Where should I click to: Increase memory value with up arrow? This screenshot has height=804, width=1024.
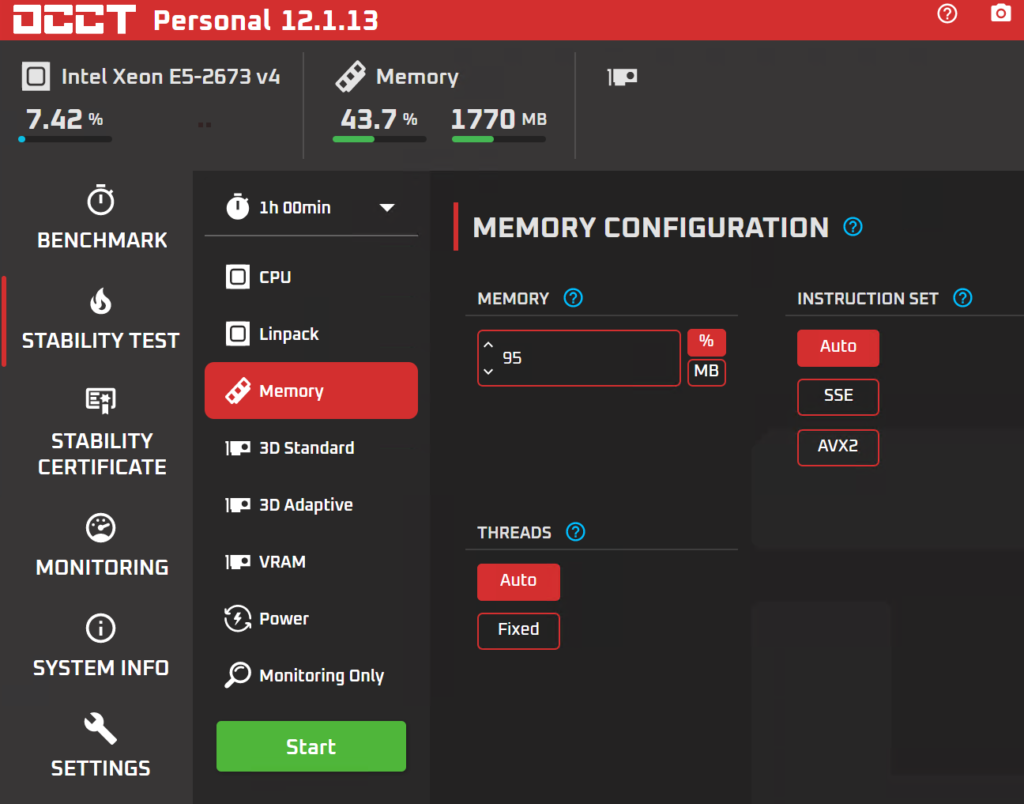[488, 344]
